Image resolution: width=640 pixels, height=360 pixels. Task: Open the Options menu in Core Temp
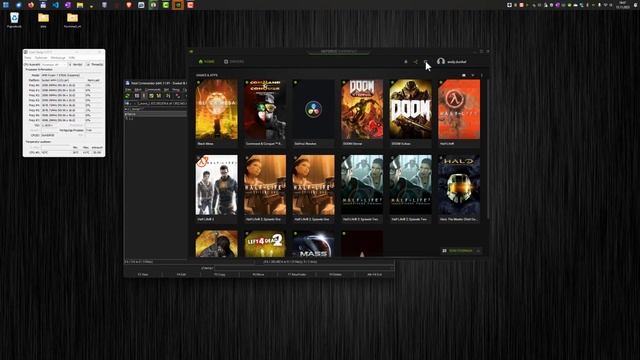(x=41, y=58)
